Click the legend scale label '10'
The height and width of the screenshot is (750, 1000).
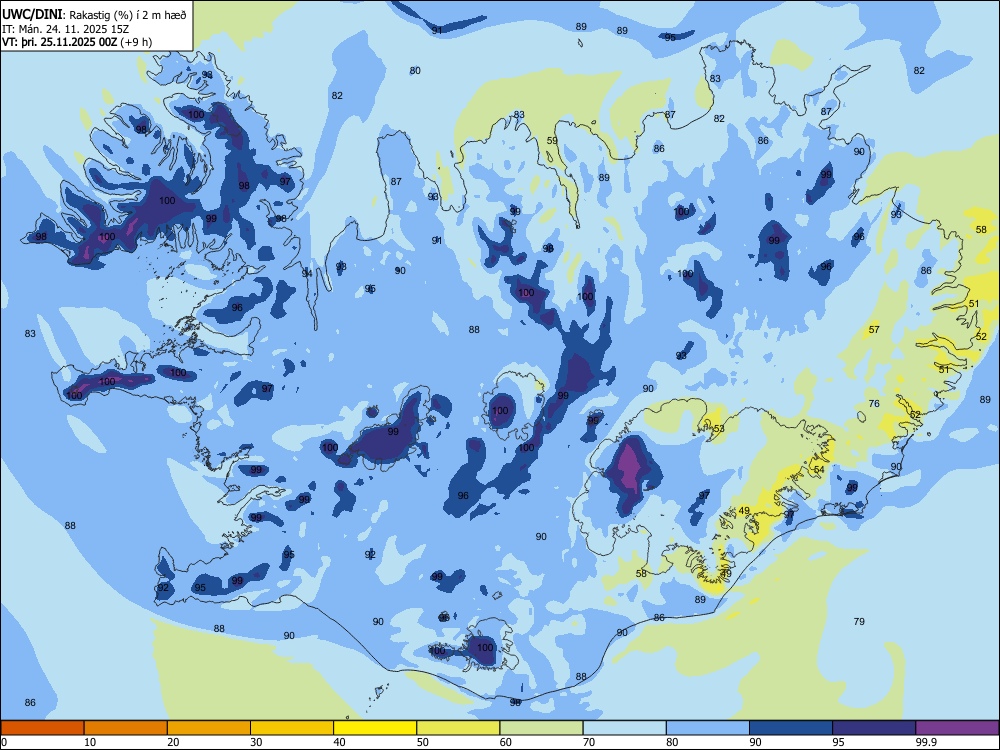[x=90, y=742]
